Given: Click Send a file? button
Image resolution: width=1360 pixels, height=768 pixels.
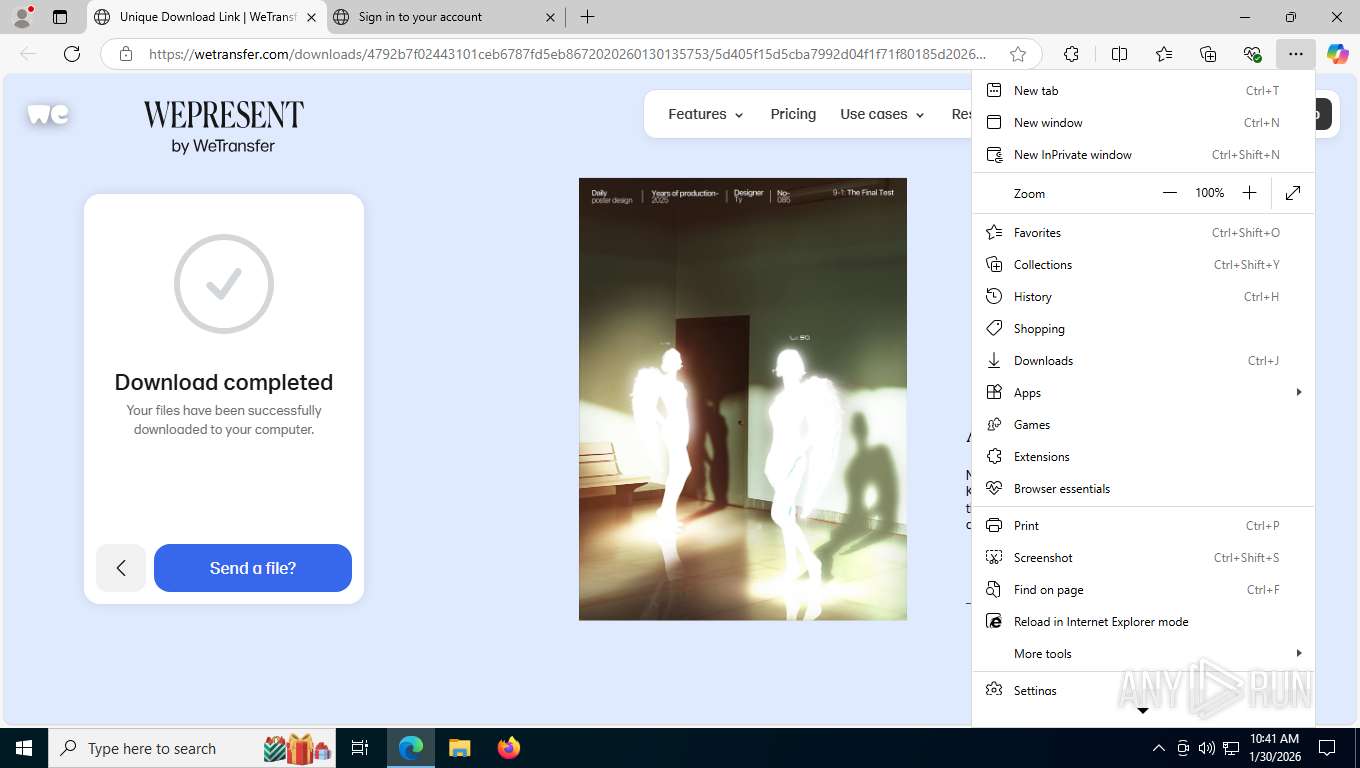Looking at the screenshot, I should [x=253, y=568].
